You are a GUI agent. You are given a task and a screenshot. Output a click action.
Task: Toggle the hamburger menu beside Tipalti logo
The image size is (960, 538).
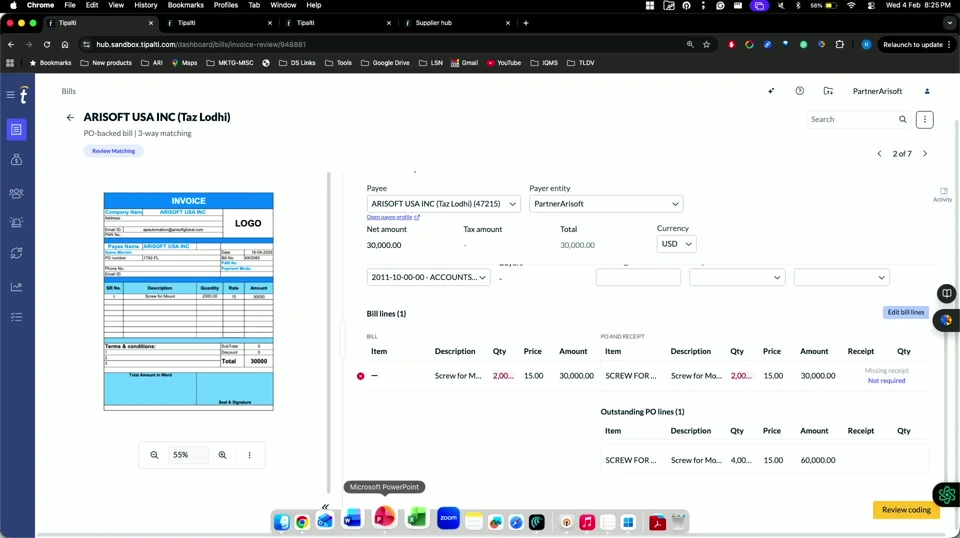tap(10, 94)
